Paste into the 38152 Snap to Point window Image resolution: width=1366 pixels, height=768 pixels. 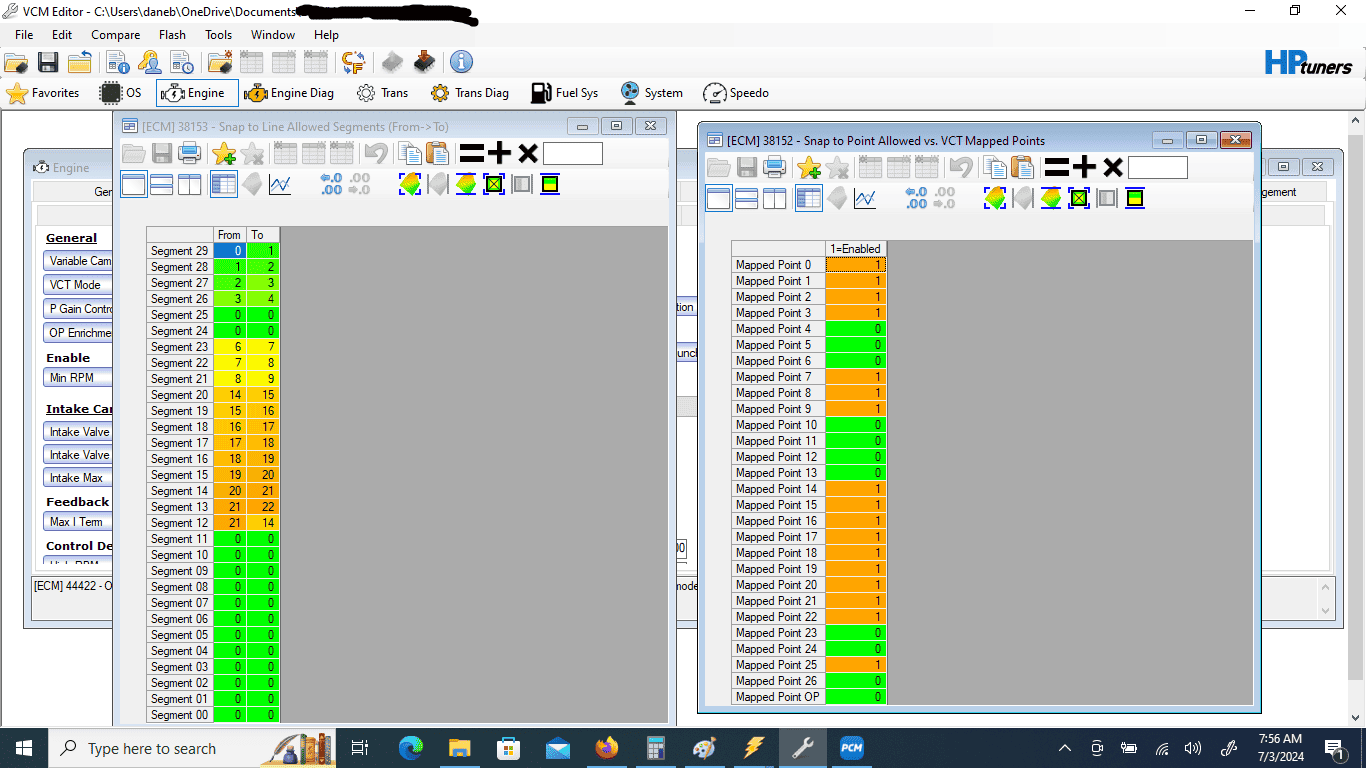(1022, 167)
